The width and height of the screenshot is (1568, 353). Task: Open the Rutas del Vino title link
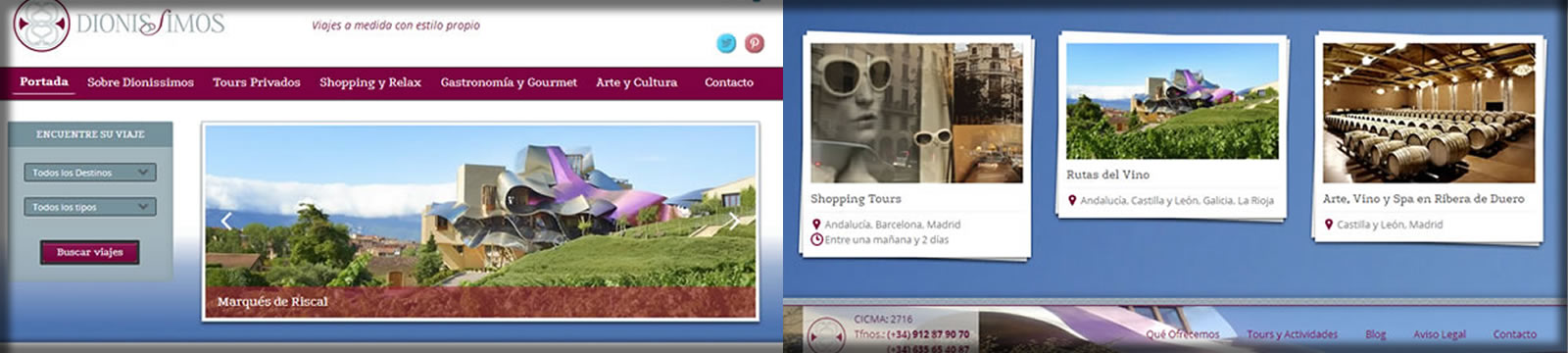point(1107,175)
